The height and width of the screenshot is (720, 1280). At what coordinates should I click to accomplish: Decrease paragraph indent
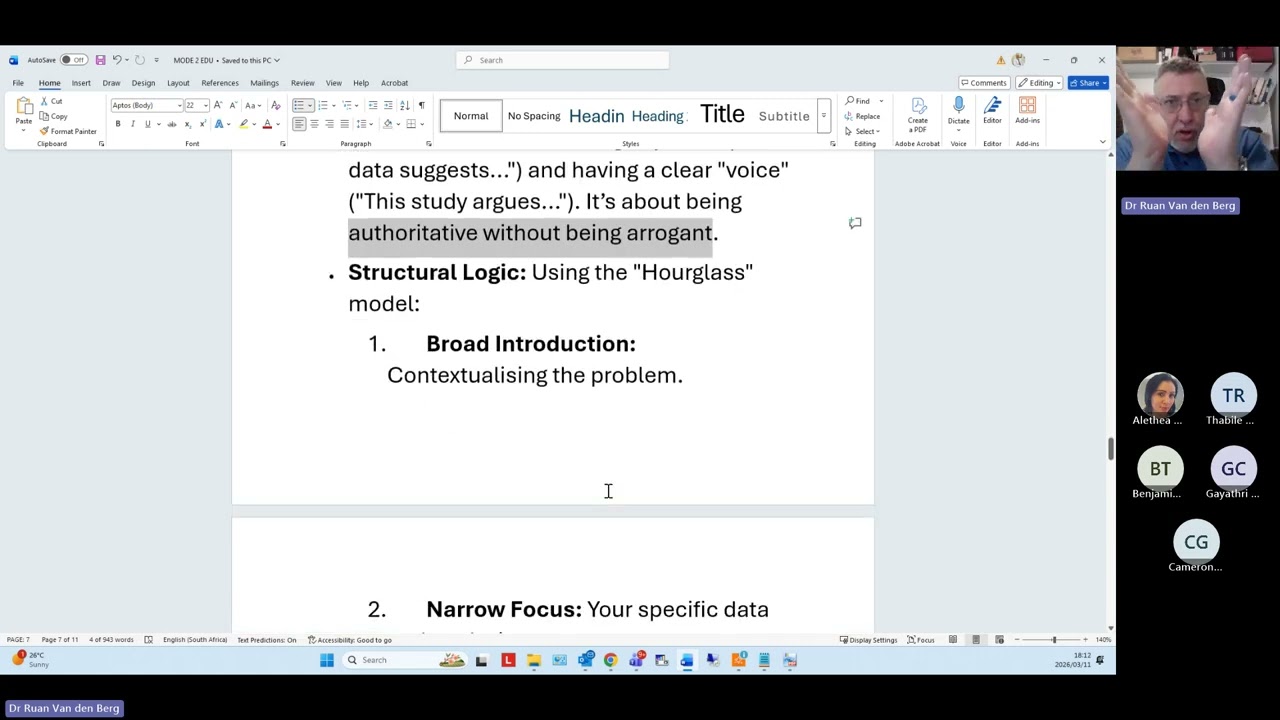pos(373,105)
